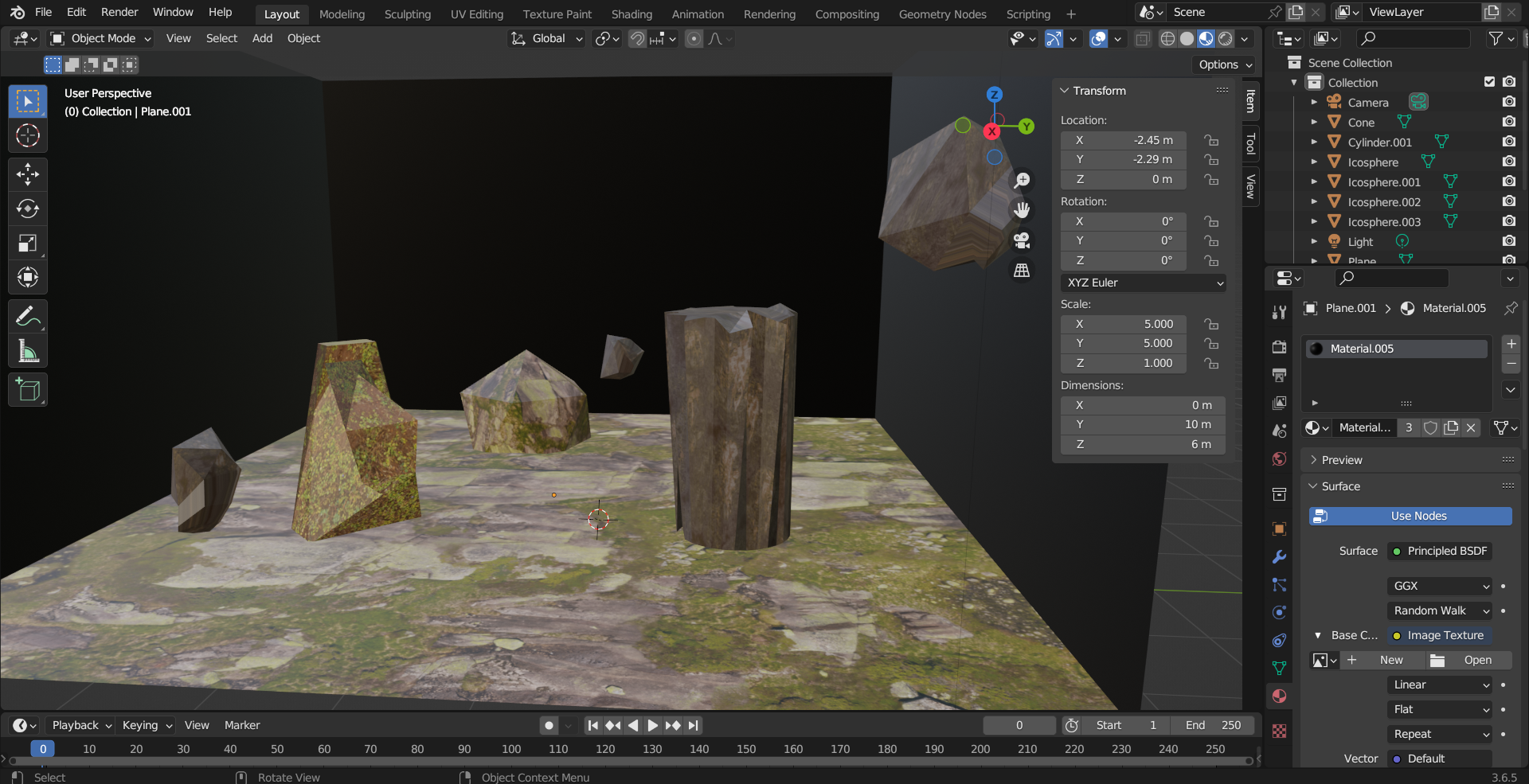Screen dimensions: 1529x784
Task: Lock the Location X value
Action: 1211,140
